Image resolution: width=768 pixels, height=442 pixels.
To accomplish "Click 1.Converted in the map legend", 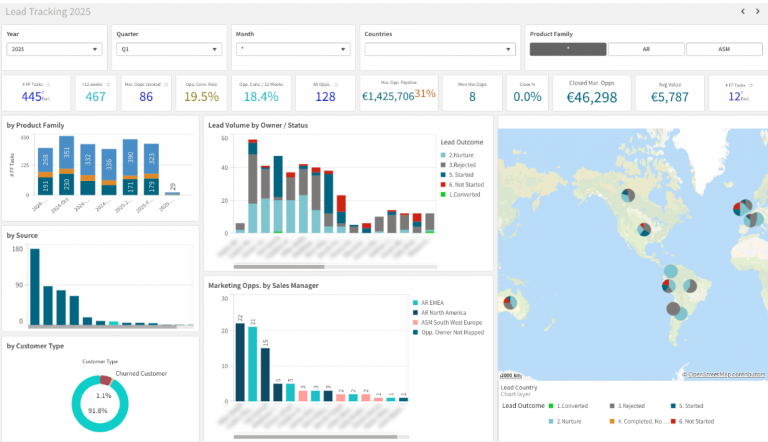I will [x=568, y=406].
